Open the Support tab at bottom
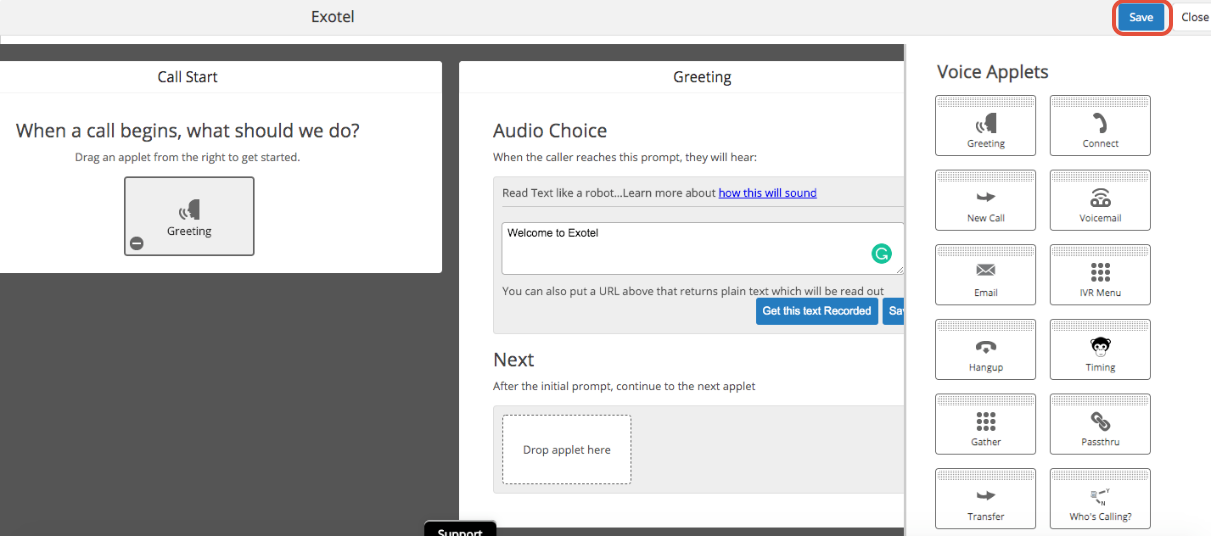The width and height of the screenshot is (1211, 536). pyautogui.click(x=460, y=529)
